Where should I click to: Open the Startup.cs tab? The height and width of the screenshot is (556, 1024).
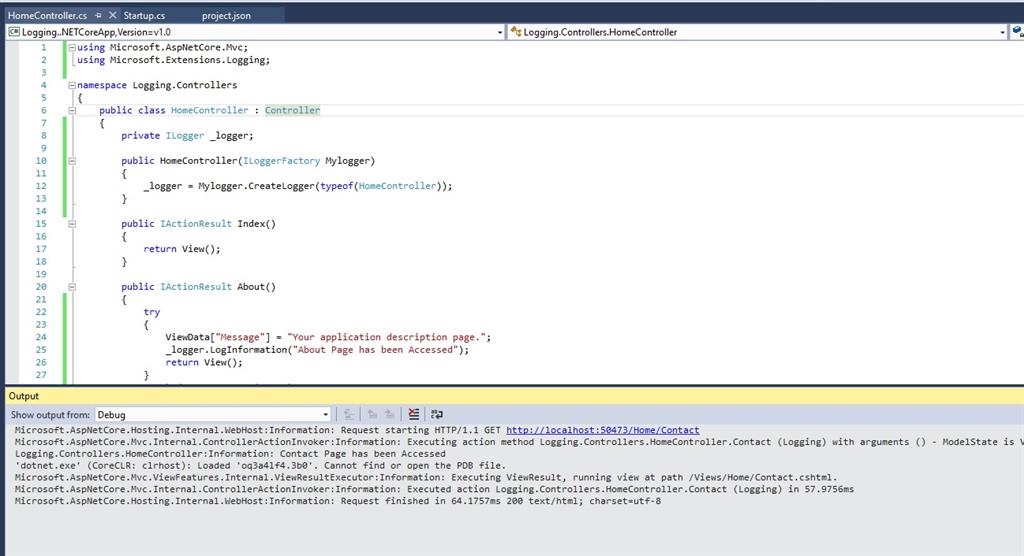pos(144,15)
